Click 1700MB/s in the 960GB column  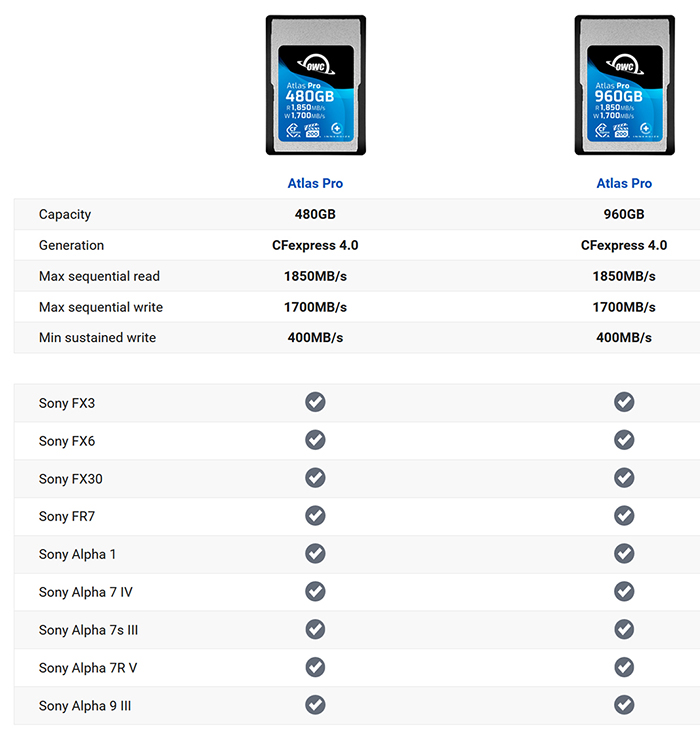pos(624,307)
